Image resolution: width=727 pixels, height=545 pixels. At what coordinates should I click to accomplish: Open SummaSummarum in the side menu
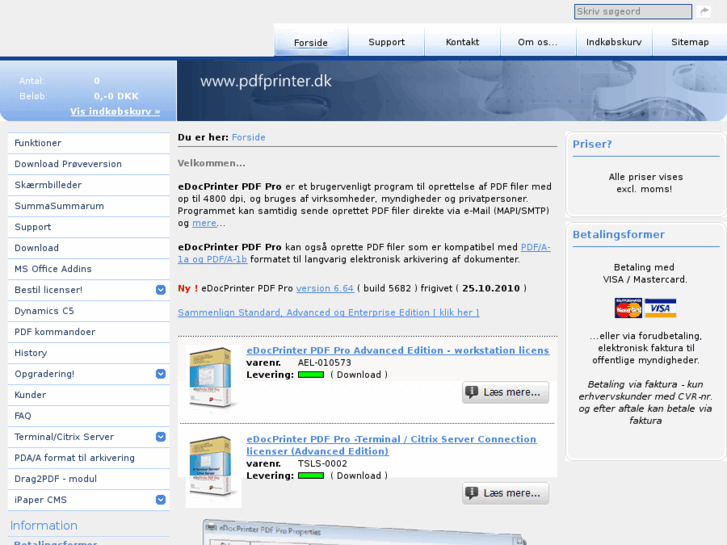[x=89, y=206]
